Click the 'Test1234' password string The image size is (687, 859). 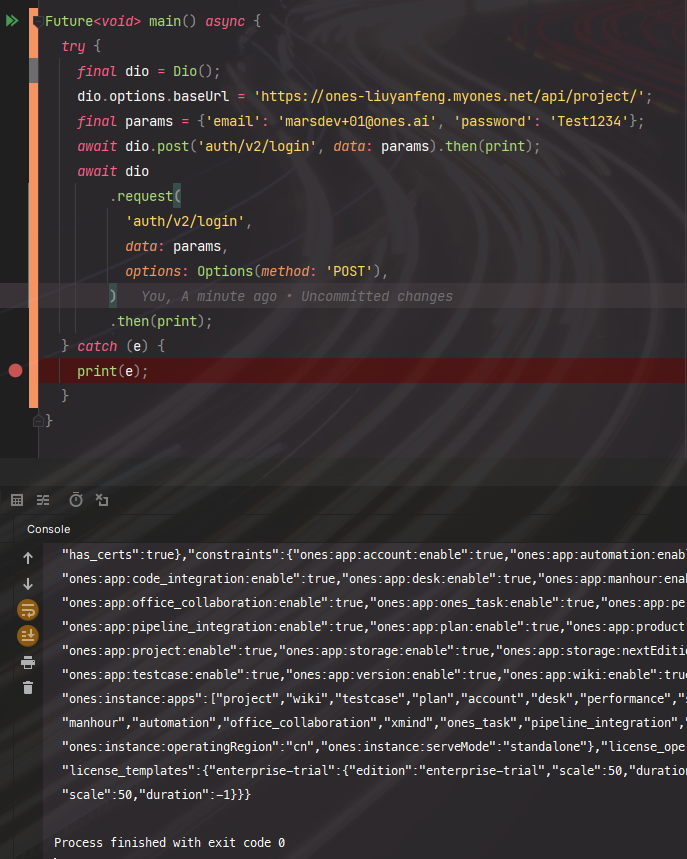[589, 121]
